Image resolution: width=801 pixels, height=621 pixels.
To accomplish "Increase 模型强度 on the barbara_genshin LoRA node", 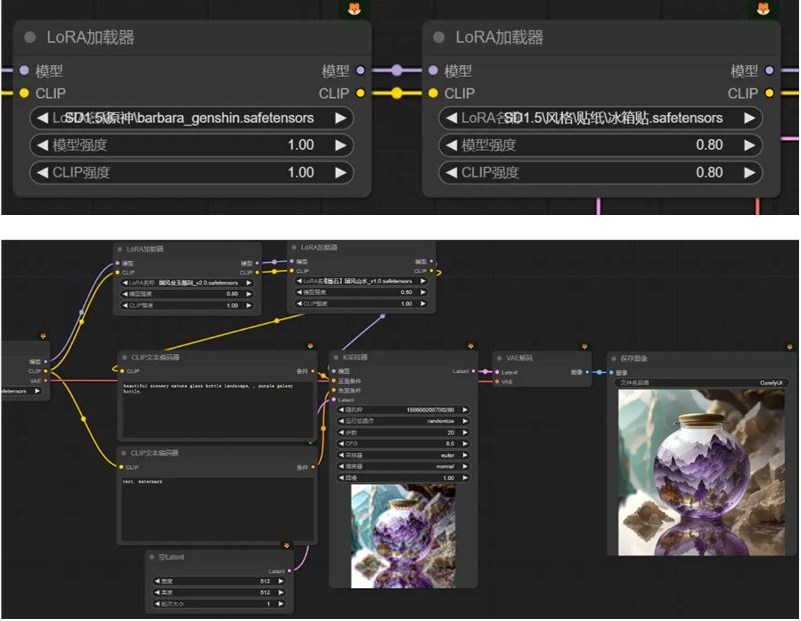I will pyautogui.click(x=341, y=145).
